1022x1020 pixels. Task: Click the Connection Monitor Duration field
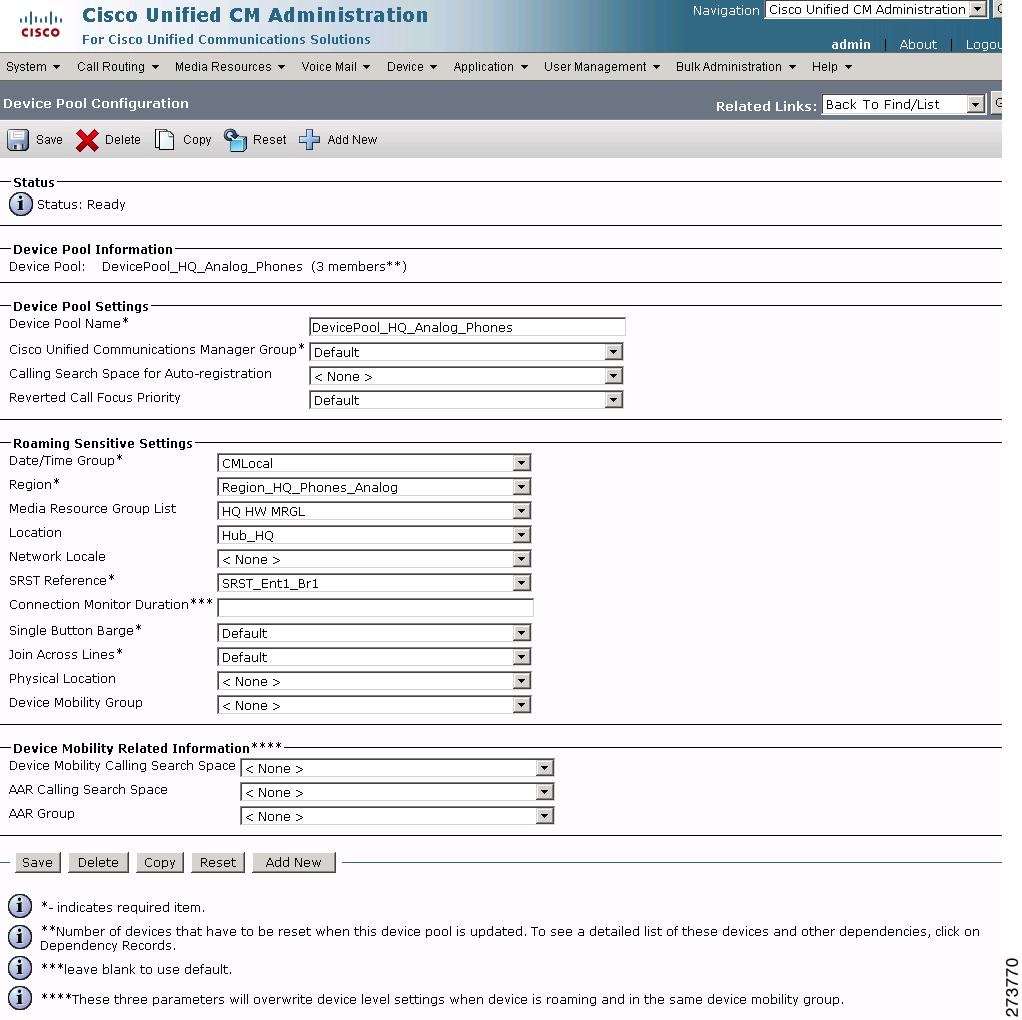tap(375, 607)
